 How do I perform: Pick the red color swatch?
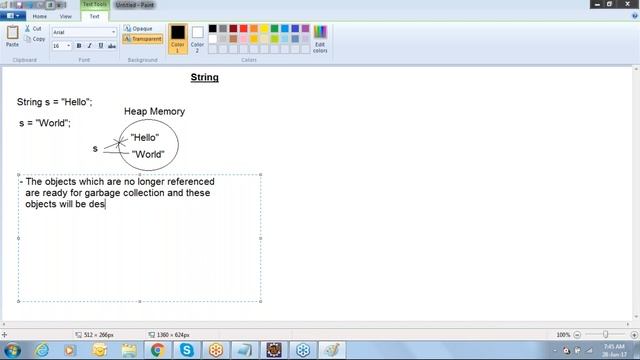(x=244, y=29)
